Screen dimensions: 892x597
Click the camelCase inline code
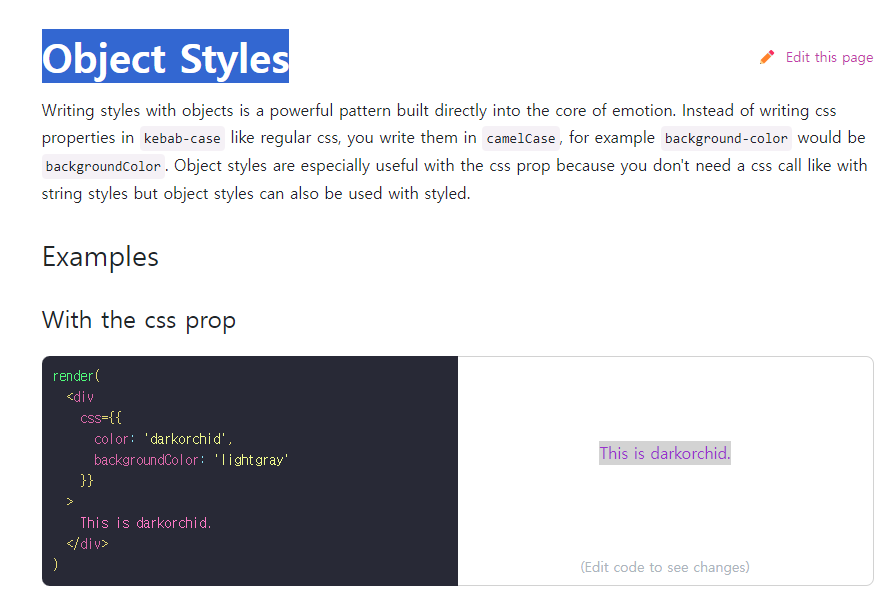coord(521,138)
